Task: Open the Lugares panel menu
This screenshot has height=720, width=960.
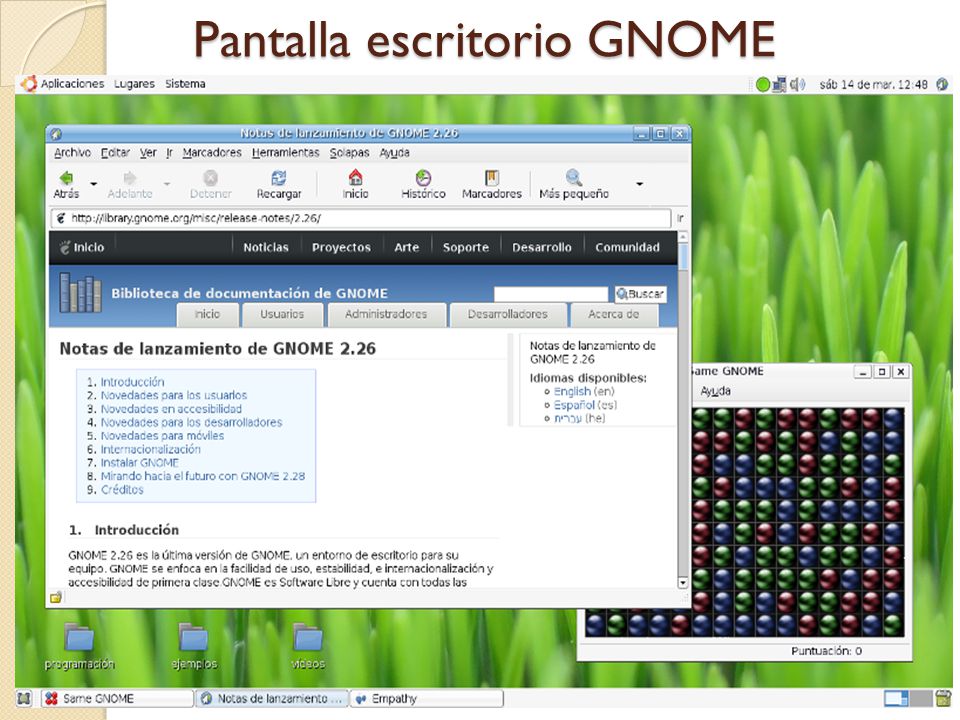Action: tap(134, 84)
